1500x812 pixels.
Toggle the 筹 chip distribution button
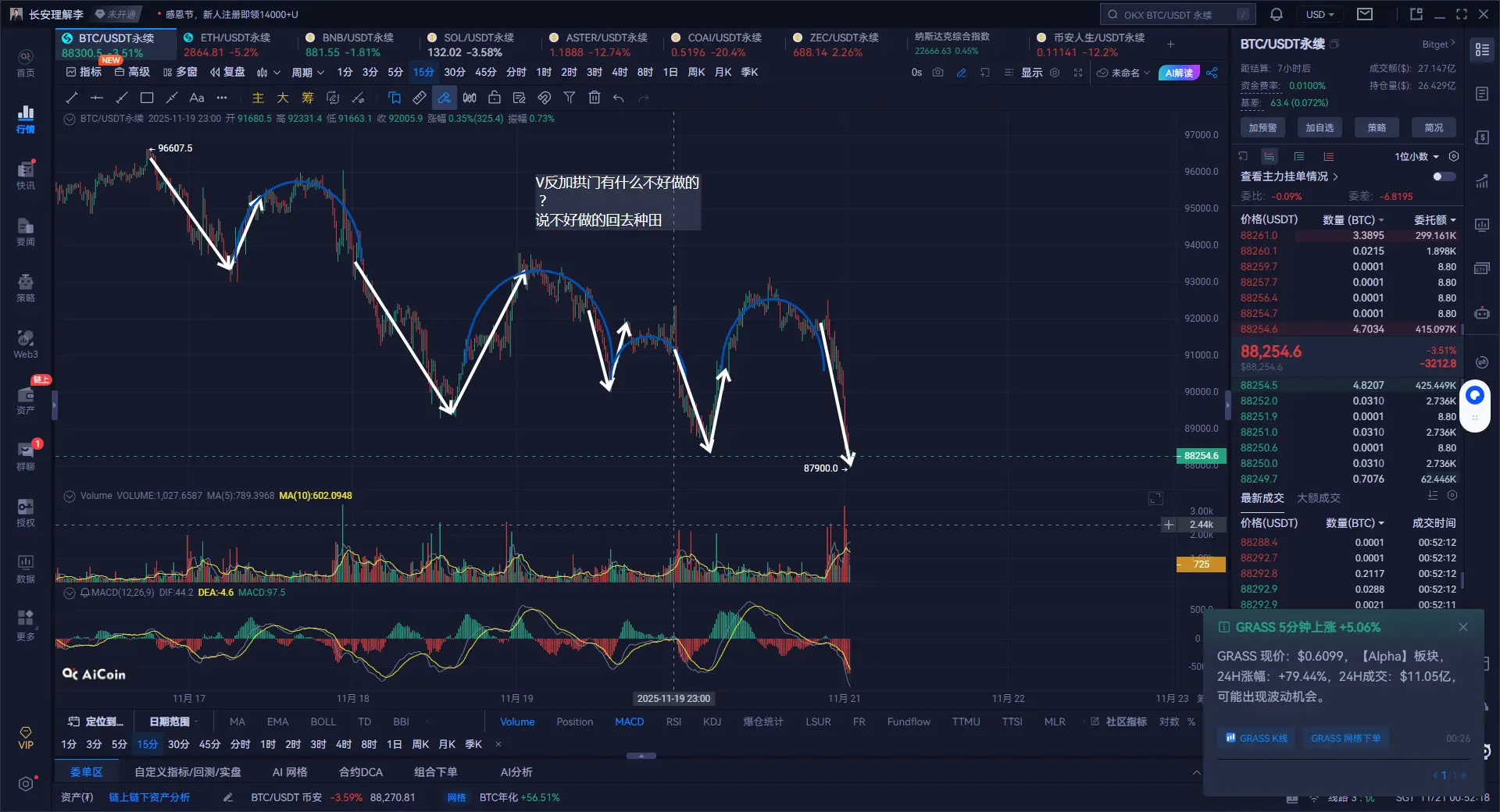click(x=308, y=98)
